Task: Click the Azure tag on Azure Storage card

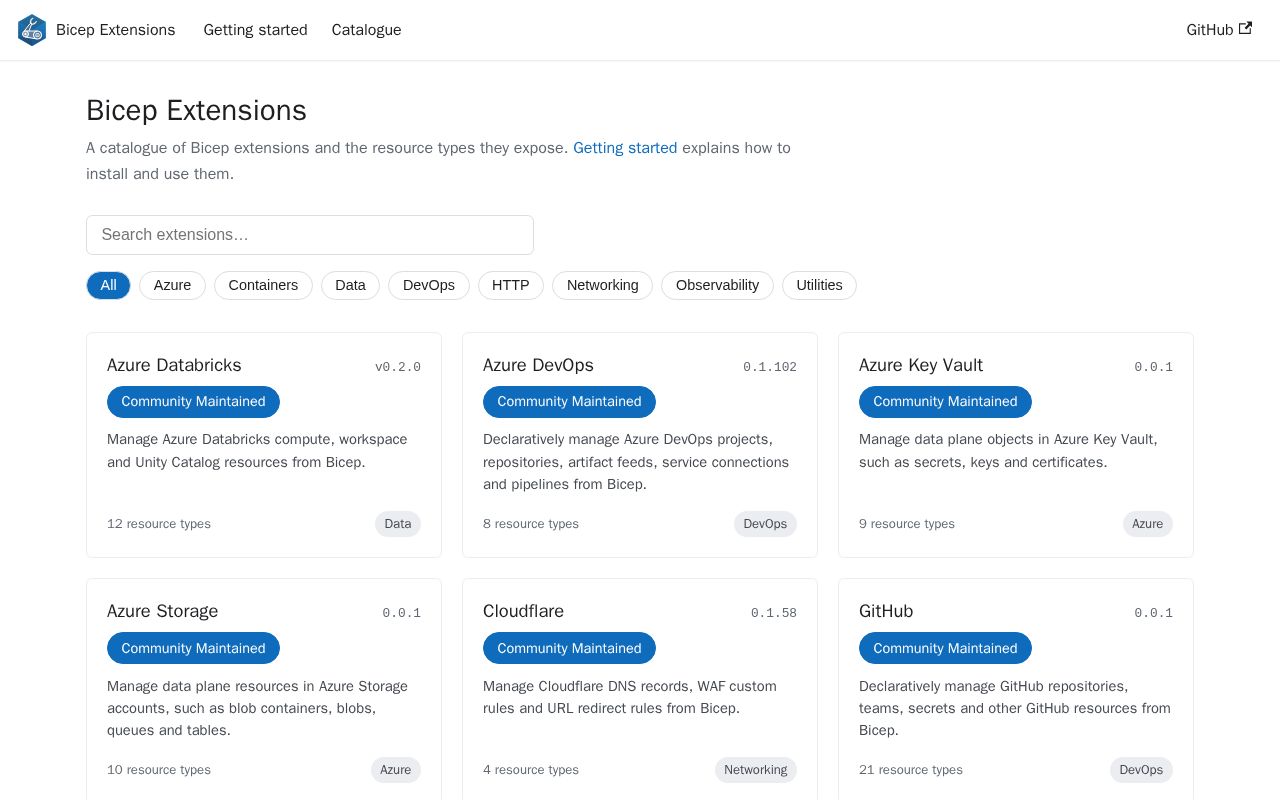Action: 396,770
